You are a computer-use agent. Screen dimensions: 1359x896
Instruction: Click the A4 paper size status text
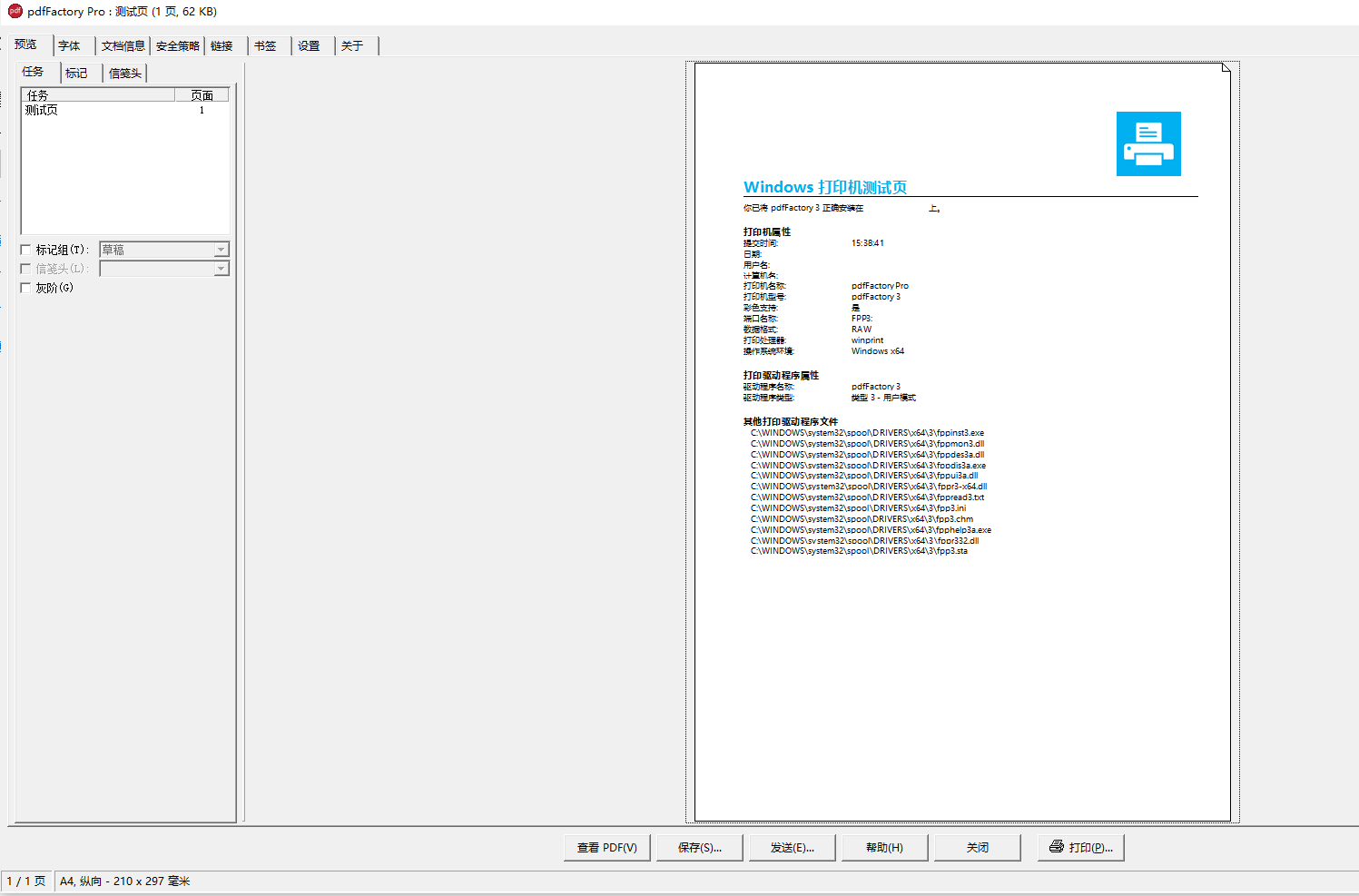coord(125,881)
